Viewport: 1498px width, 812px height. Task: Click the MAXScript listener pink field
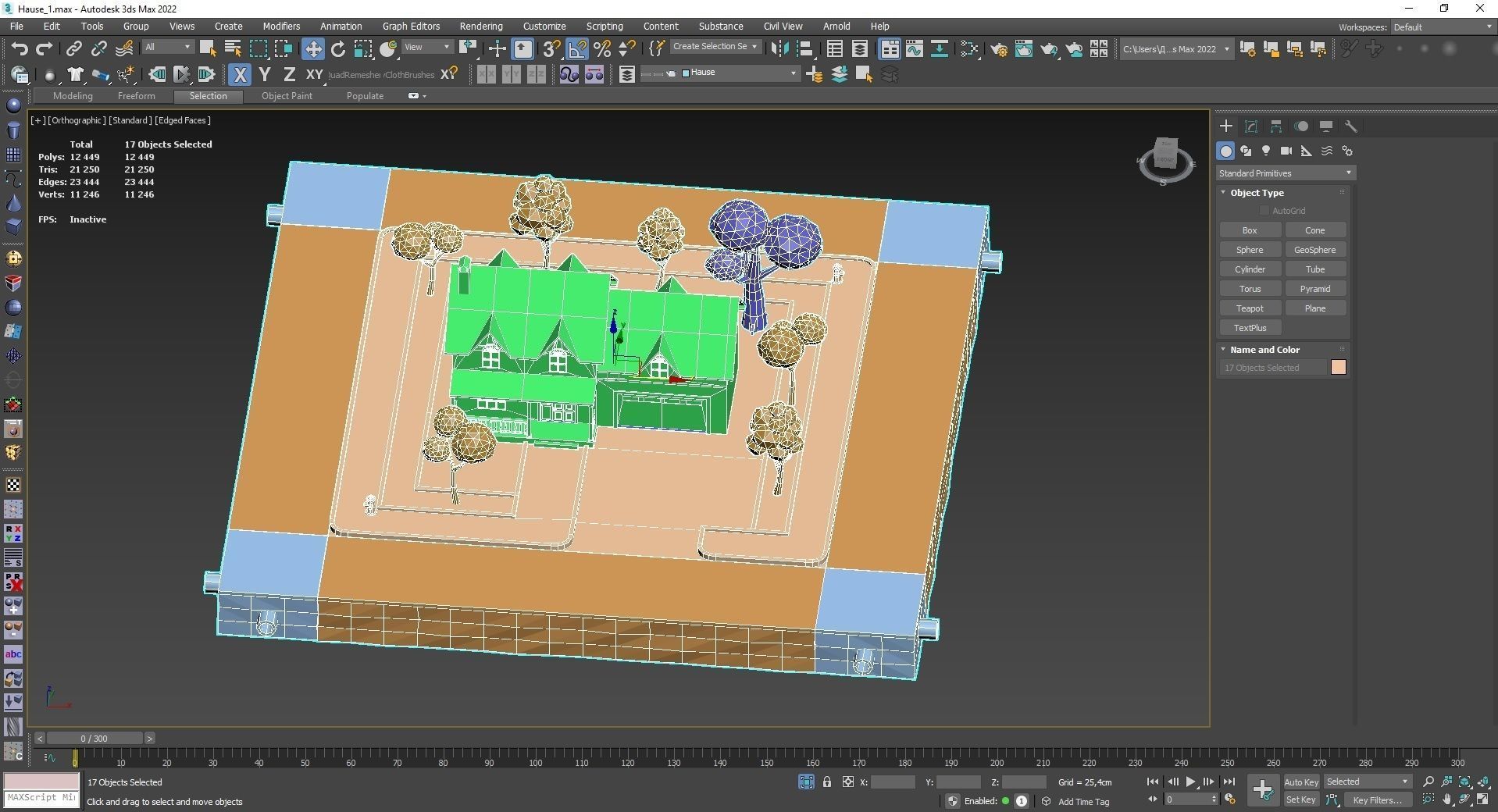(x=41, y=781)
